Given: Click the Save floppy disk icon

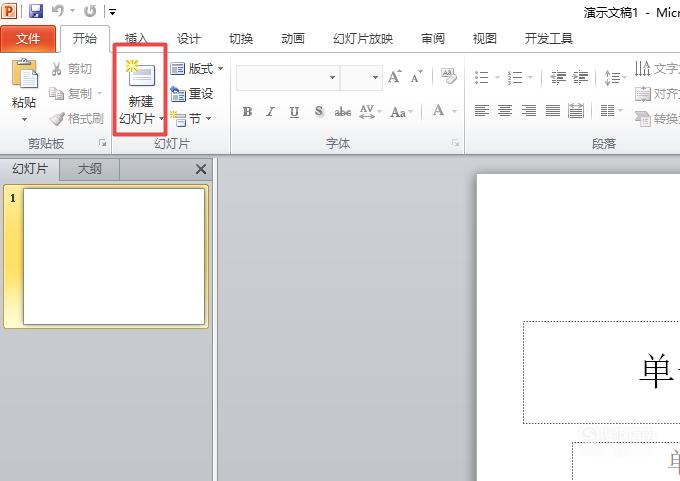Looking at the screenshot, I should pyautogui.click(x=36, y=11).
